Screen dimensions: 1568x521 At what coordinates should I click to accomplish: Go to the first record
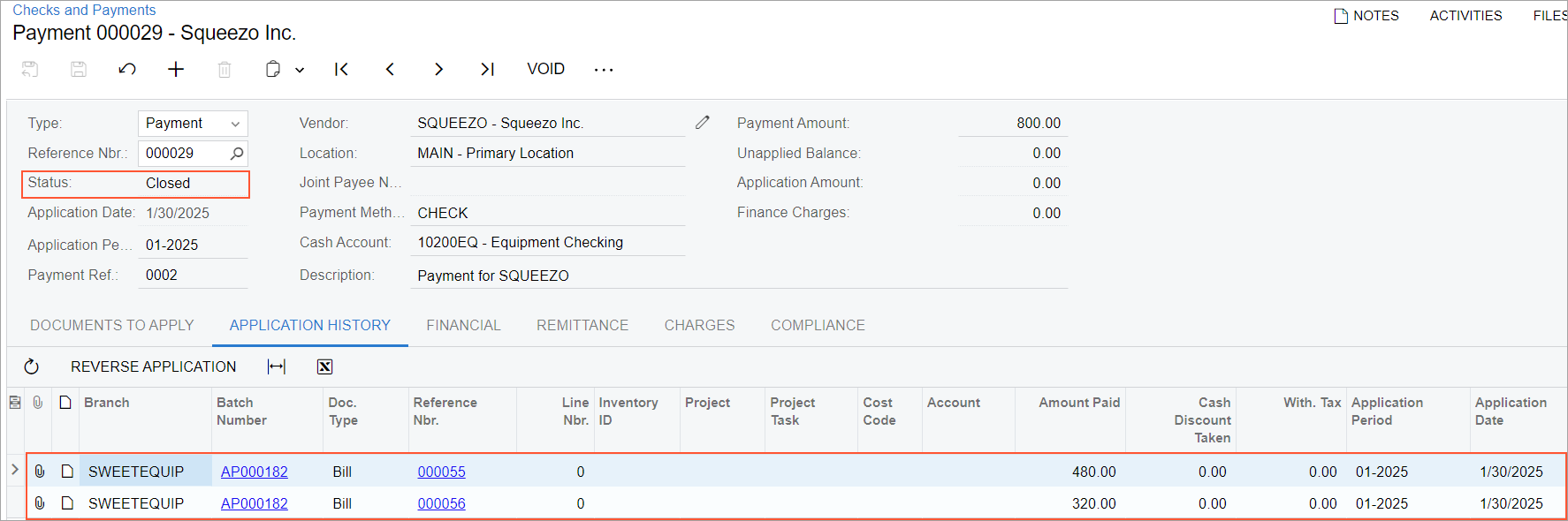[x=341, y=69]
